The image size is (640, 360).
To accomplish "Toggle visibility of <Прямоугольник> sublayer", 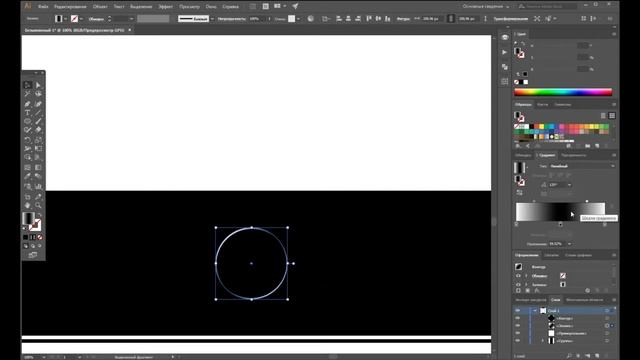I will (518, 333).
